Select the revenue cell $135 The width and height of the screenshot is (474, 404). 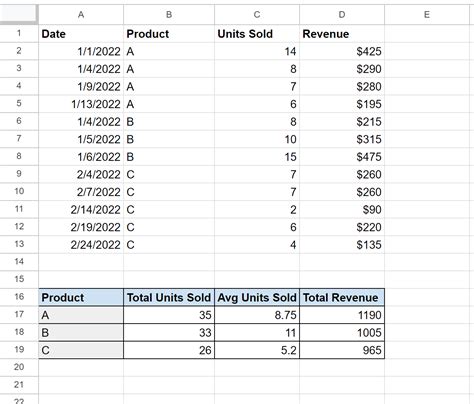point(342,245)
